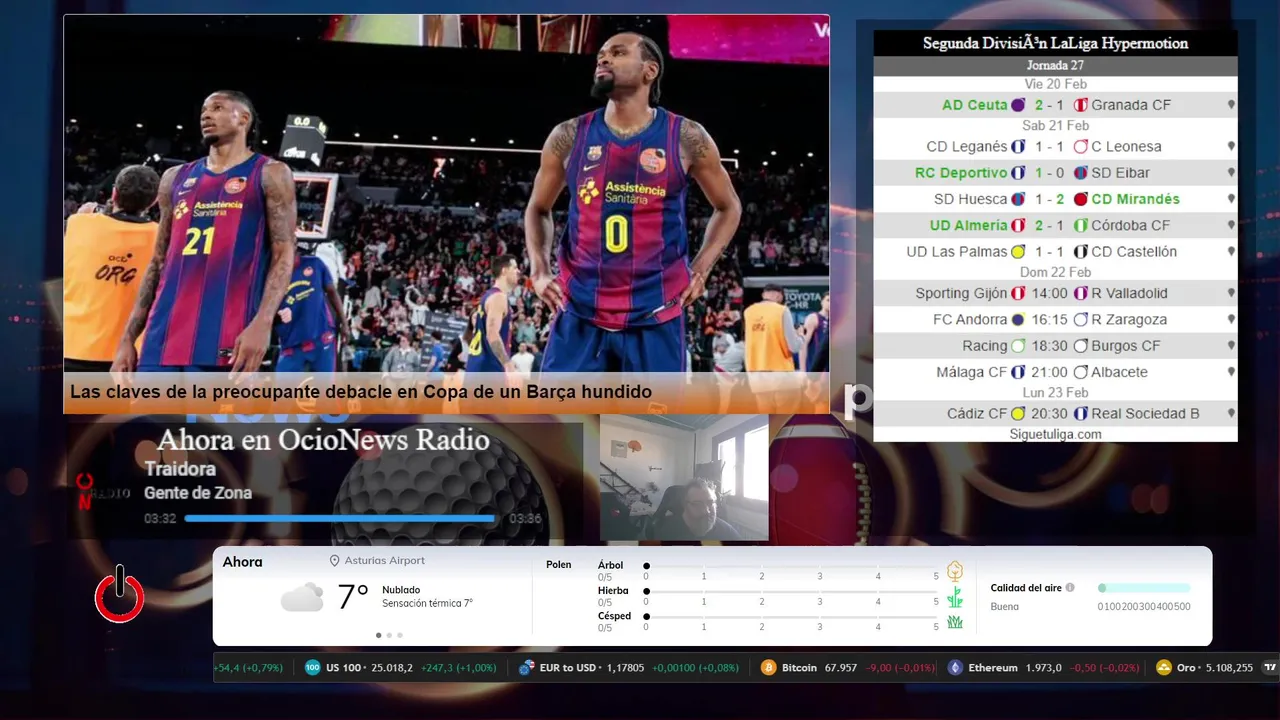This screenshot has width=1280, height=720.
Task: Click the red power button icon
Action: (120, 595)
